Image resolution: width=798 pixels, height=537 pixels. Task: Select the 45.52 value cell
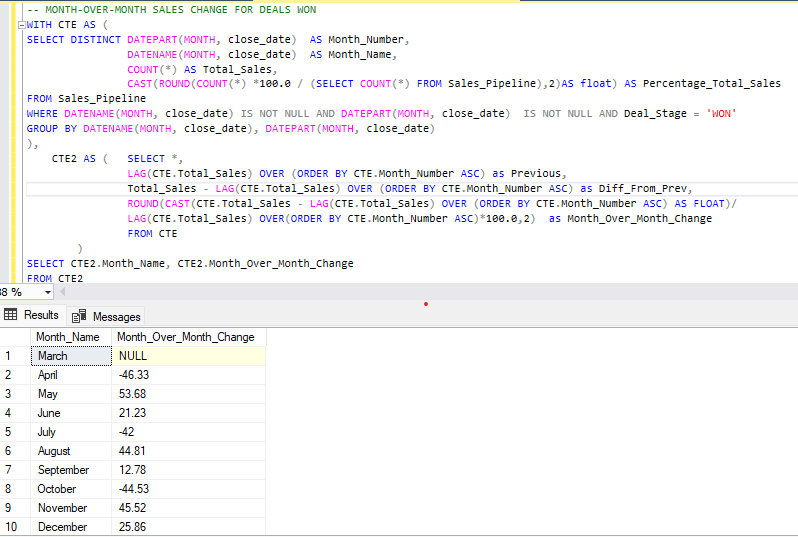[x=188, y=508]
